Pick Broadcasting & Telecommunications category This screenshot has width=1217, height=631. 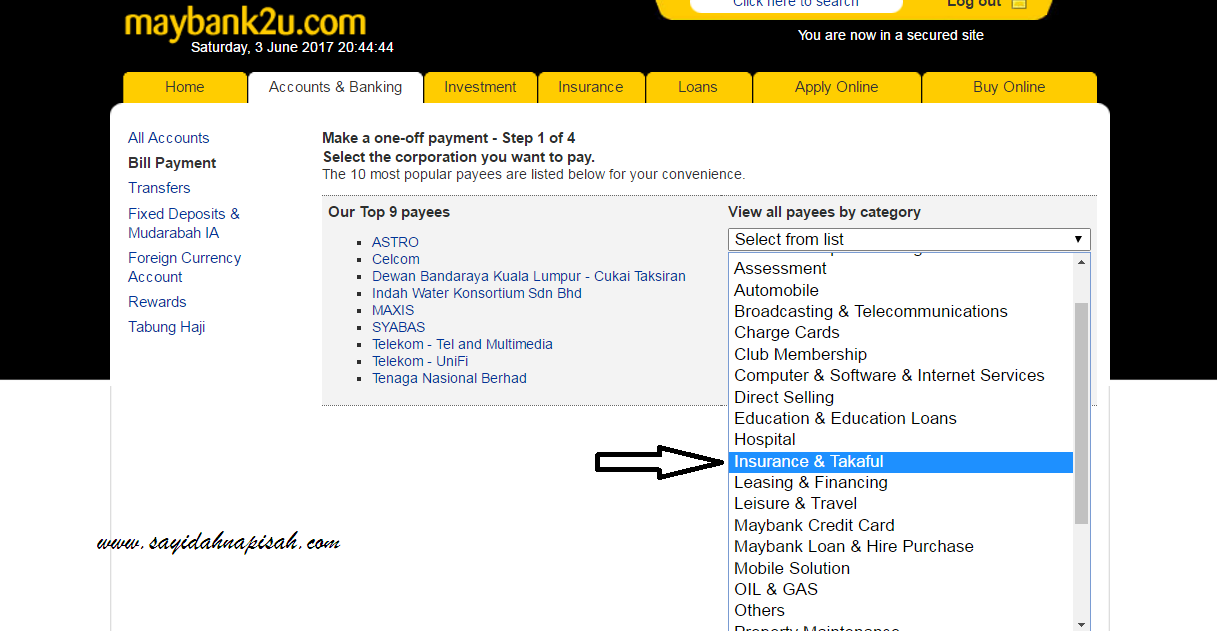901,311
